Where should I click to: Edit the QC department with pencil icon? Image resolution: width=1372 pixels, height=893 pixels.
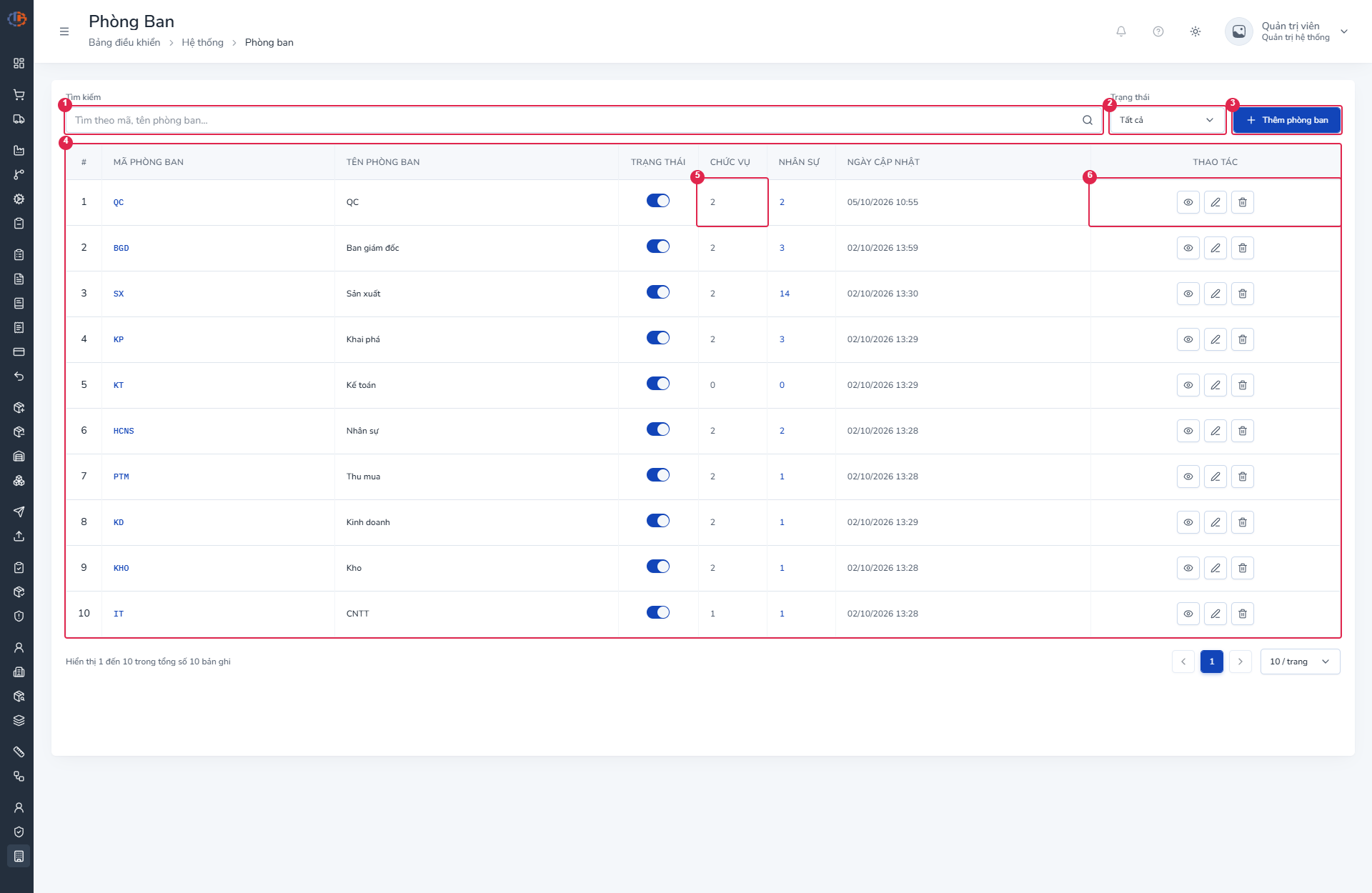point(1216,202)
